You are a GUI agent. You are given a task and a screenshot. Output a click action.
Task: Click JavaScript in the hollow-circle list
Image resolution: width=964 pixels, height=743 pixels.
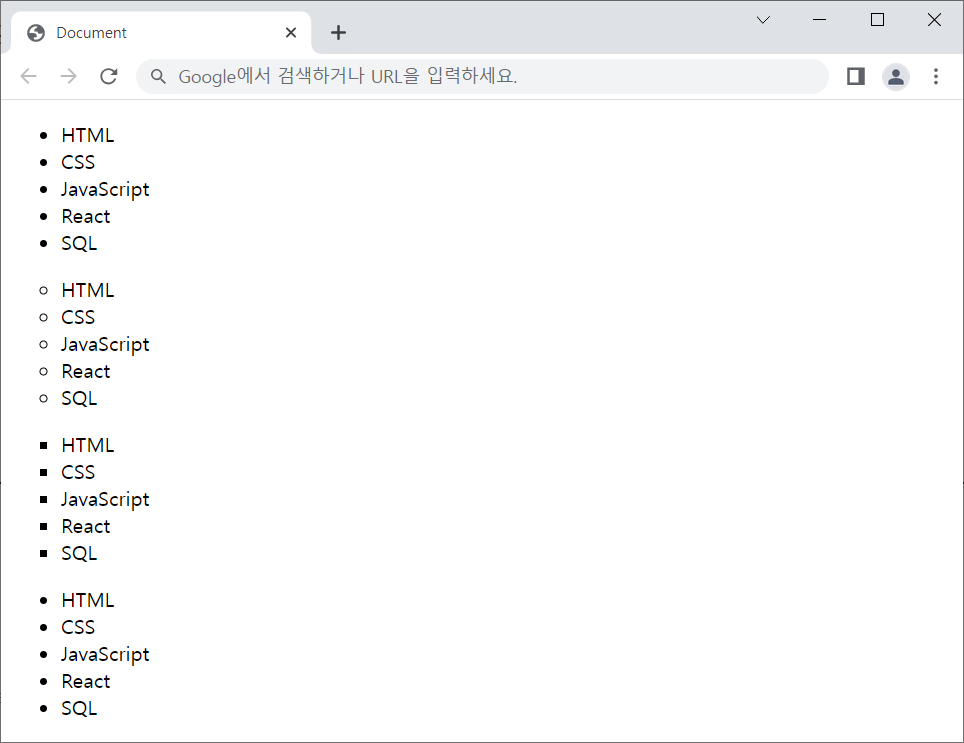pyautogui.click(x=105, y=344)
